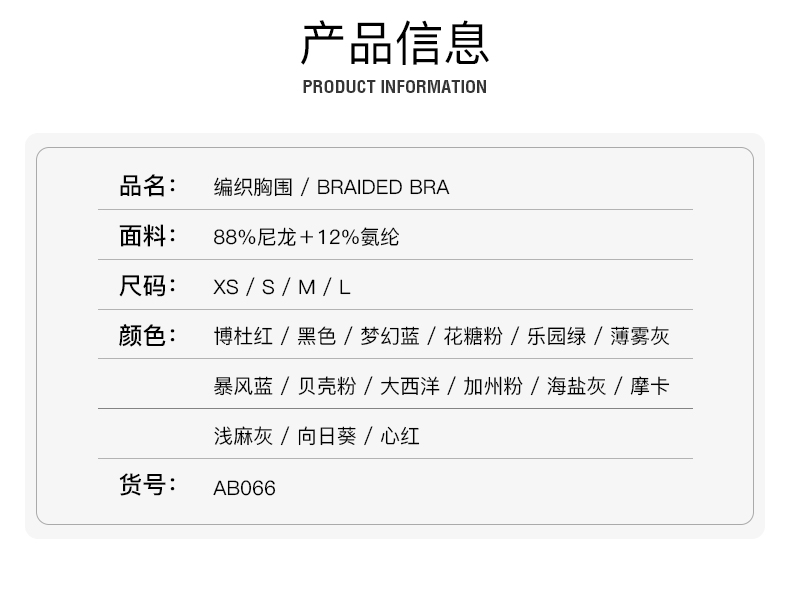Click the BRAIDED BRA product name
Screen dimensions: 790x593
(383, 187)
